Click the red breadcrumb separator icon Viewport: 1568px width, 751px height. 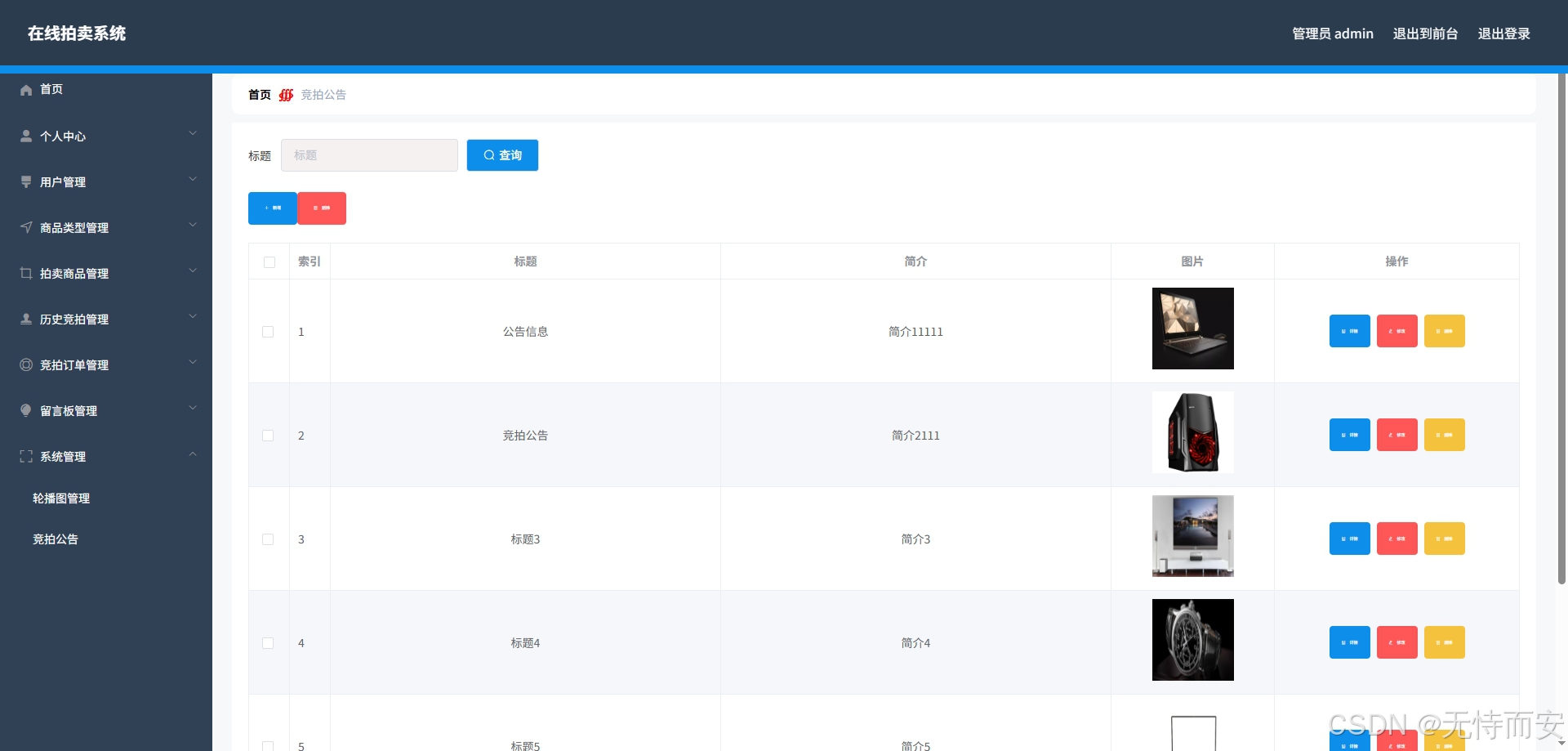286,95
